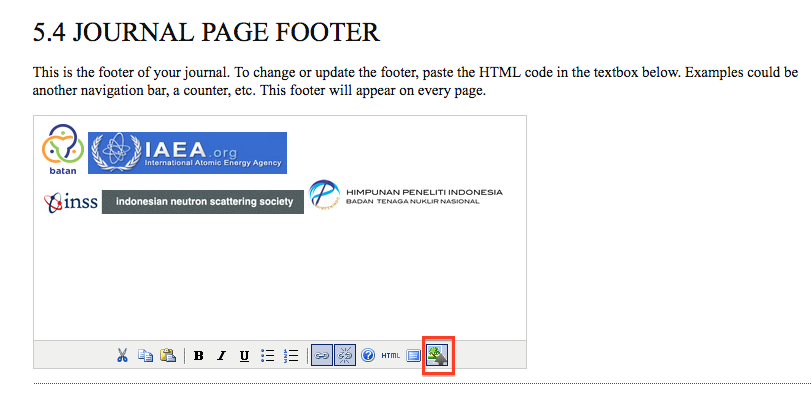Click the insert image upload icon
This screenshot has height=400, width=812.
pos(438,355)
